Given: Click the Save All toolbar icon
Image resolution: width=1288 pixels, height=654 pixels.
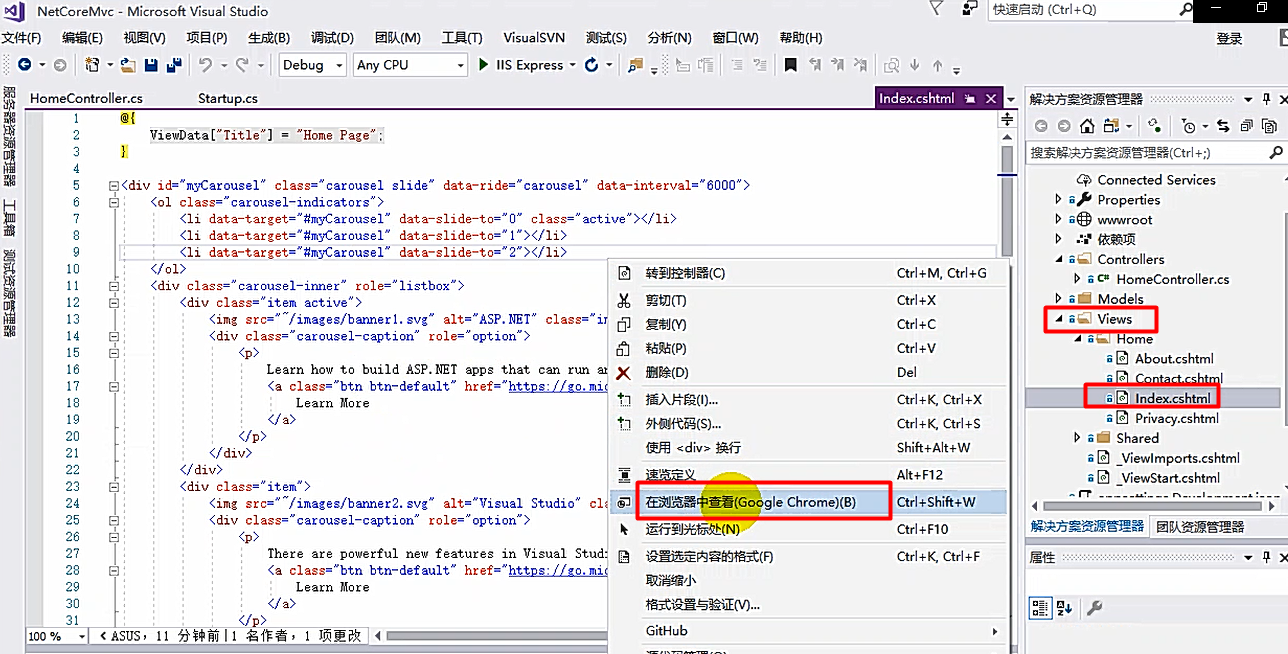Looking at the screenshot, I should tap(174, 65).
